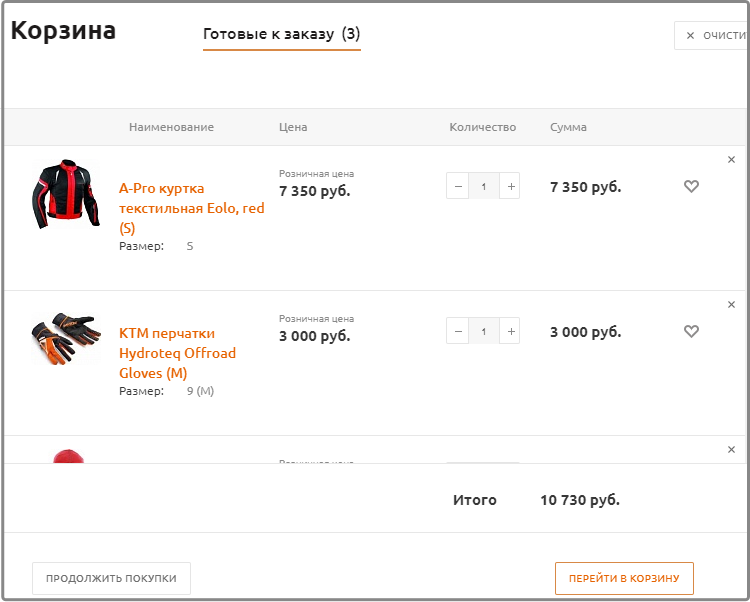
Task: Decrease KTM gloves quantity with minus
Action: tap(458, 331)
